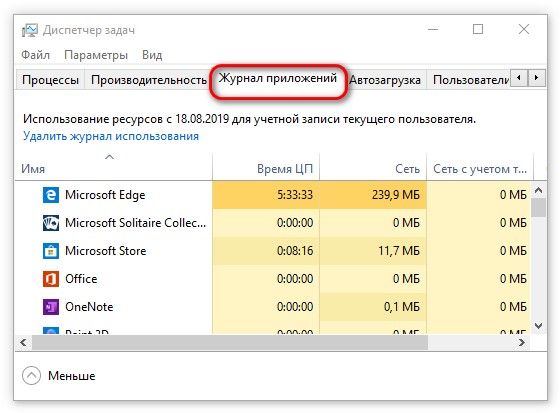Open the Вид menu
Image resolution: width=560 pixels, height=413 pixels.
[152, 55]
